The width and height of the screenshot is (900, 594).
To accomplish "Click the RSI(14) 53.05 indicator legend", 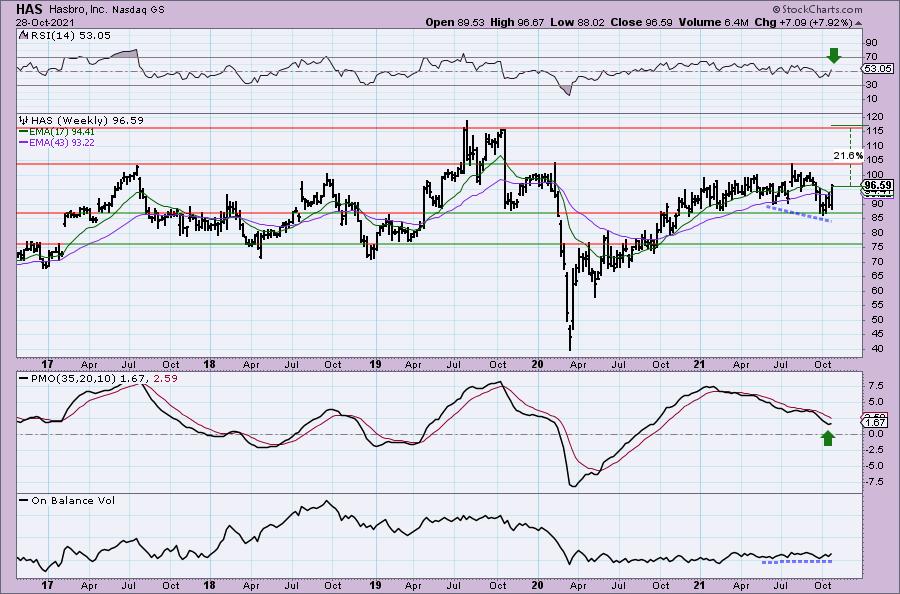I will click(x=71, y=36).
